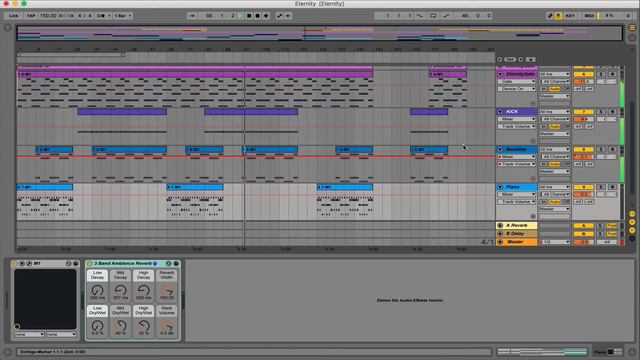640x360 pixels.
Task: Select the Low Decay macro label
Action: coord(97,275)
